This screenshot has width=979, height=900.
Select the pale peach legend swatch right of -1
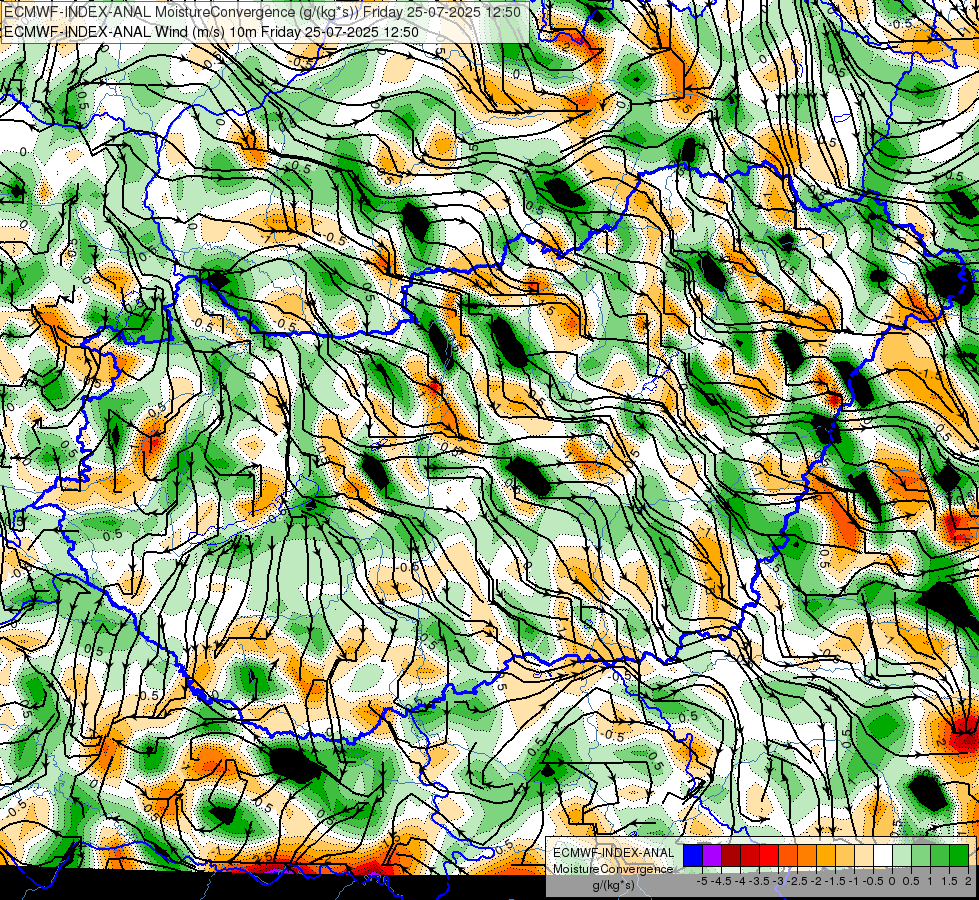[863, 856]
